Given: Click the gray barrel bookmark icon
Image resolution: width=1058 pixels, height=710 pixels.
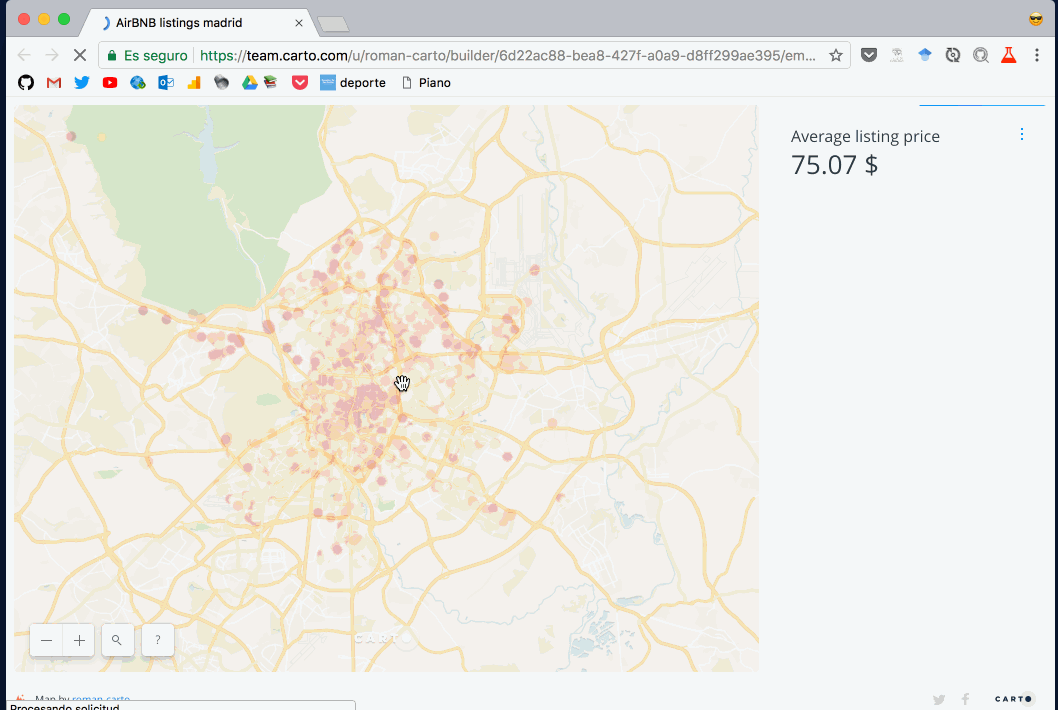Looking at the screenshot, I should pyautogui.click(x=221, y=82).
